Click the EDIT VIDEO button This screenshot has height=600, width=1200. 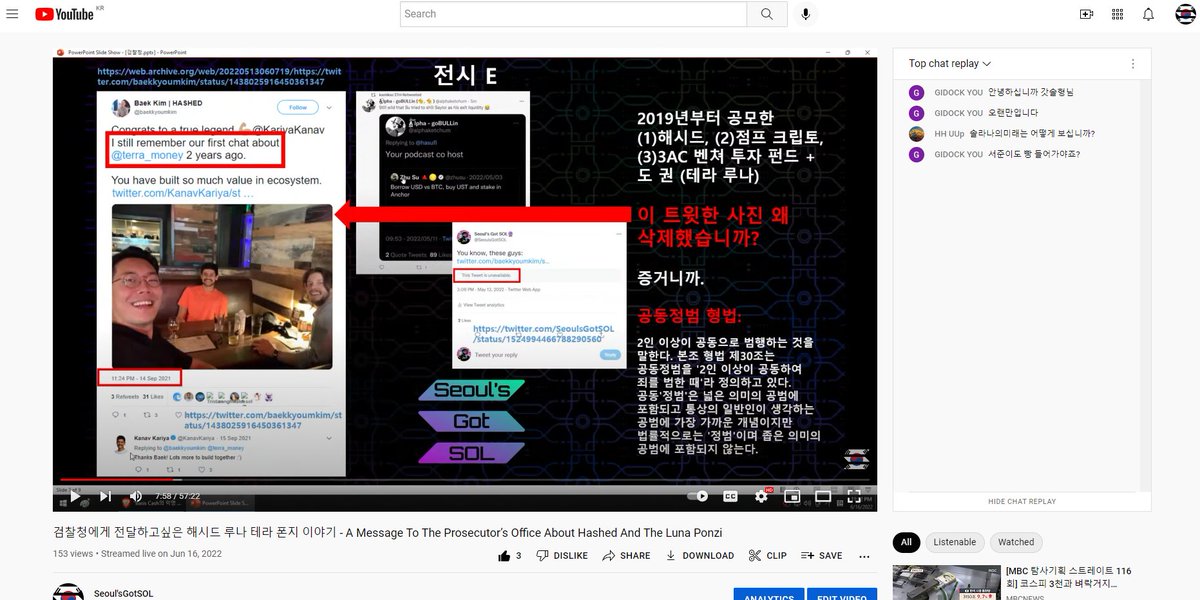coord(844,594)
